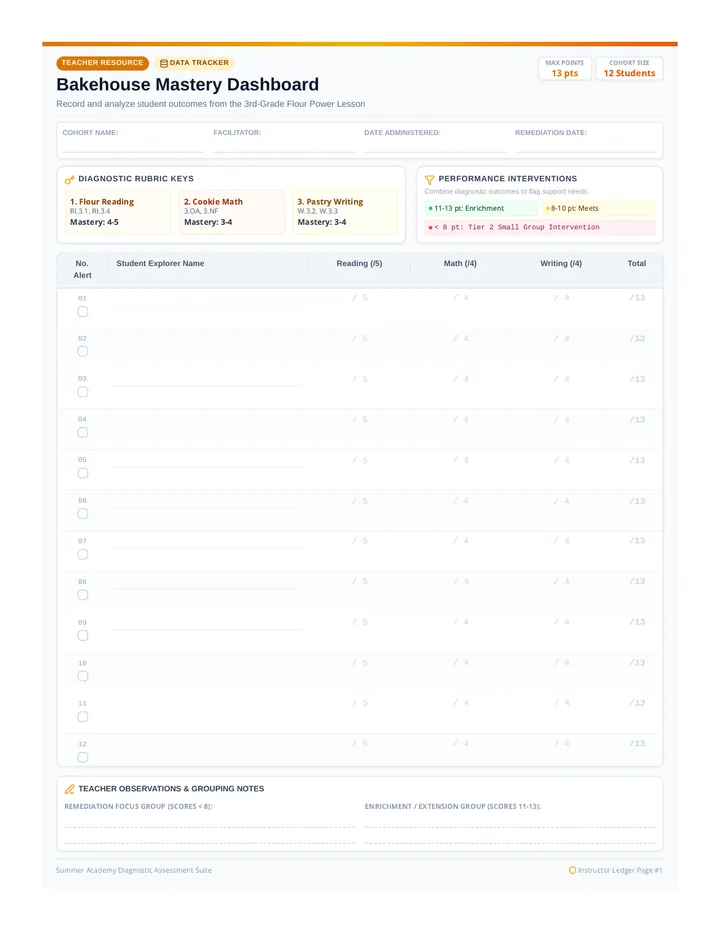This screenshot has width=720, height=932.
Task: Check the alert box for student 03
Action: point(83,392)
